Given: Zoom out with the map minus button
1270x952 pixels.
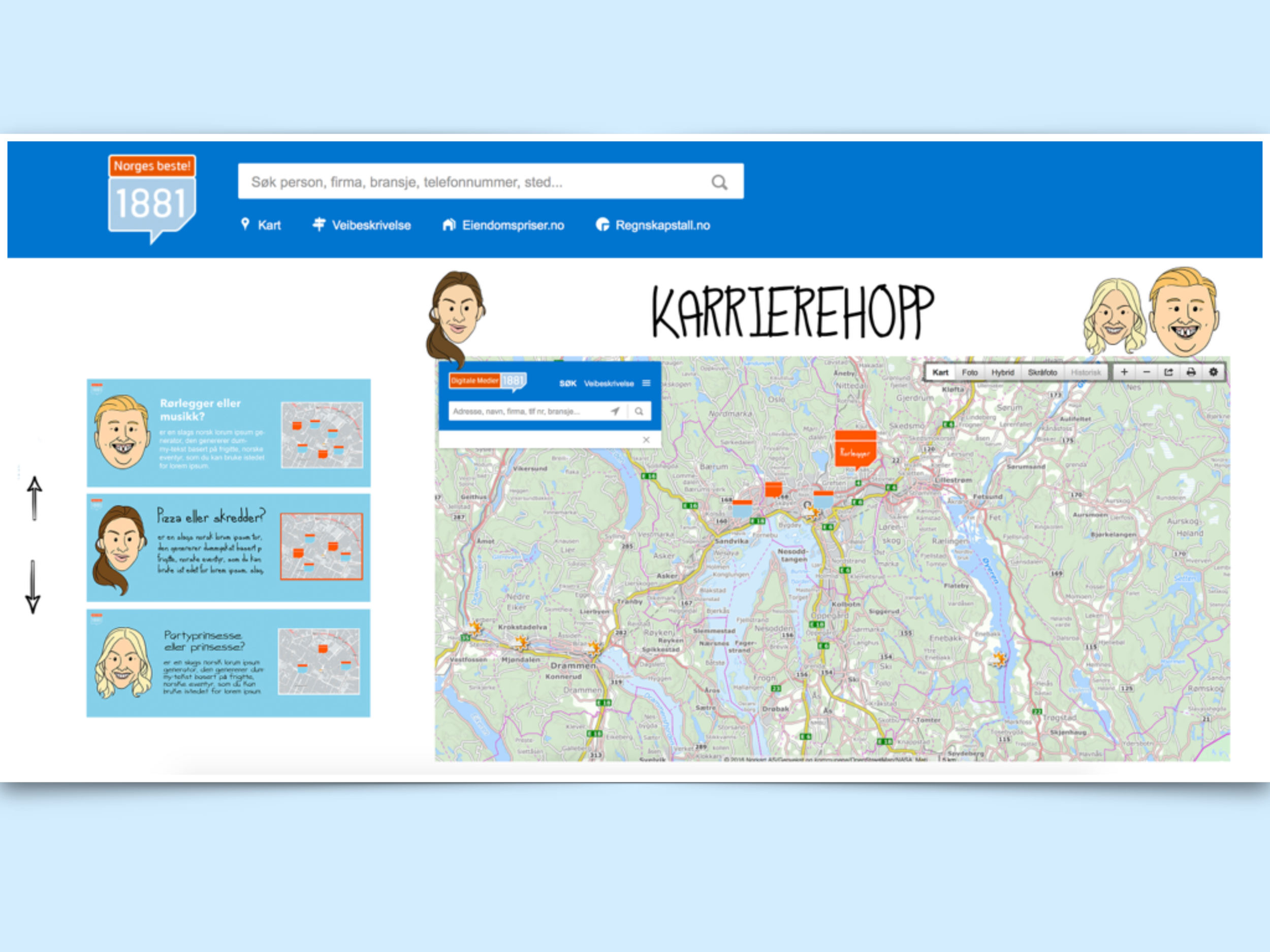Looking at the screenshot, I should [1146, 372].
